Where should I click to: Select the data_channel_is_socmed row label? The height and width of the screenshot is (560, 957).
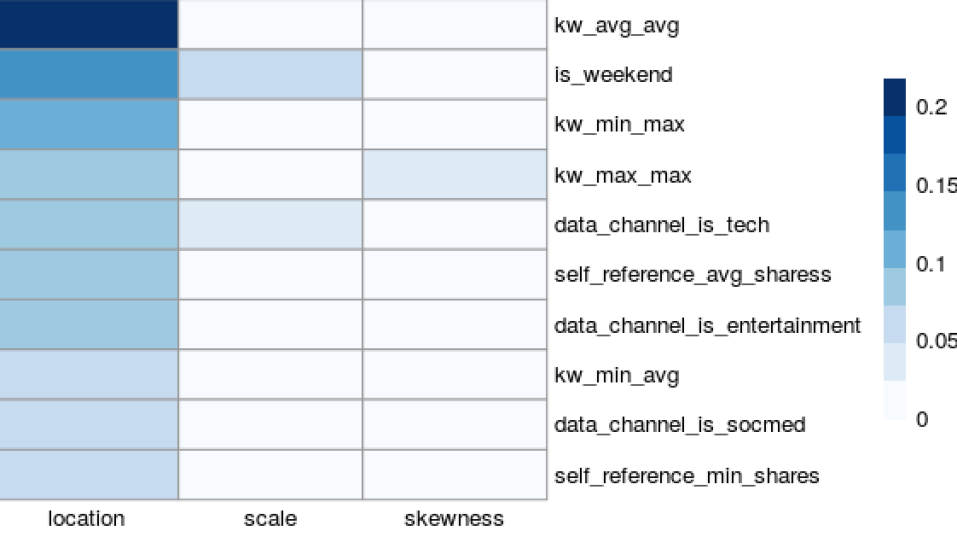(679, 425)
